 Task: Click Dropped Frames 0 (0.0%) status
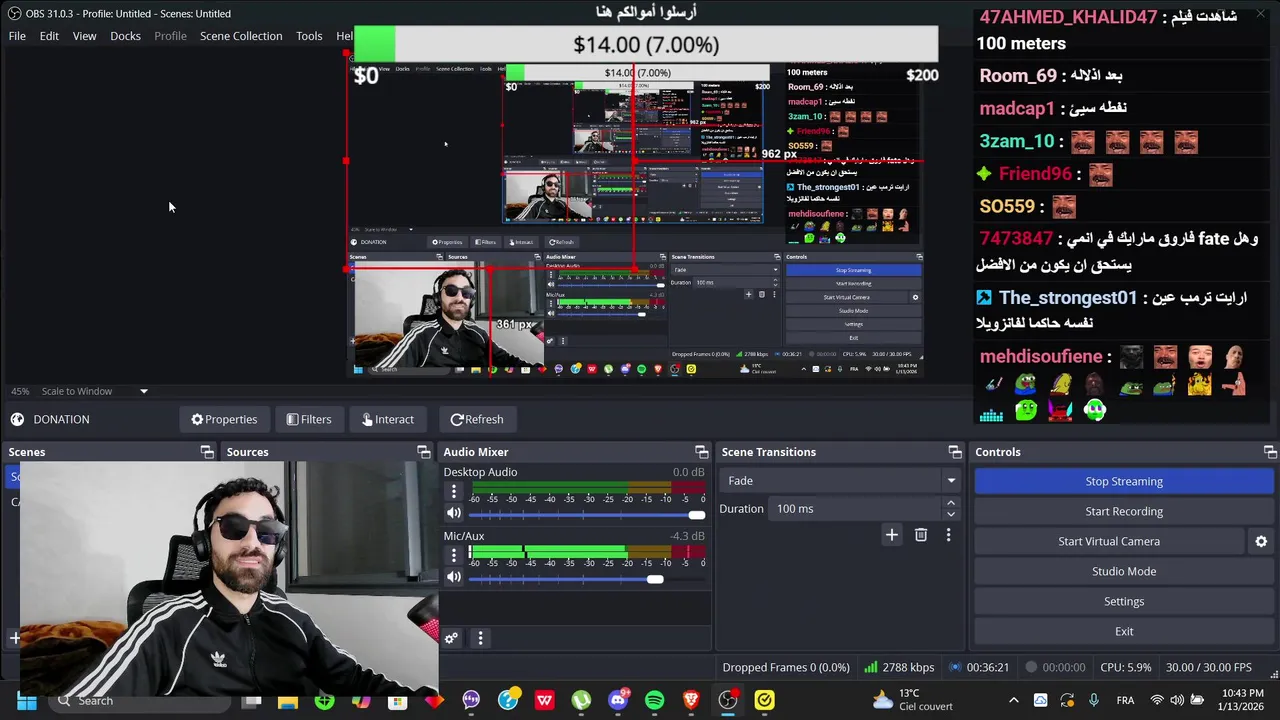786,667
